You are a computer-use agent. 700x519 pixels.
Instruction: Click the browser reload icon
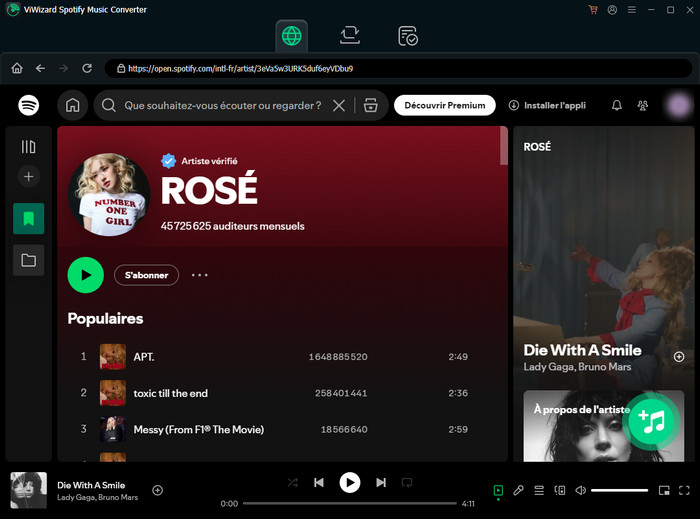[x=87, y=68]
